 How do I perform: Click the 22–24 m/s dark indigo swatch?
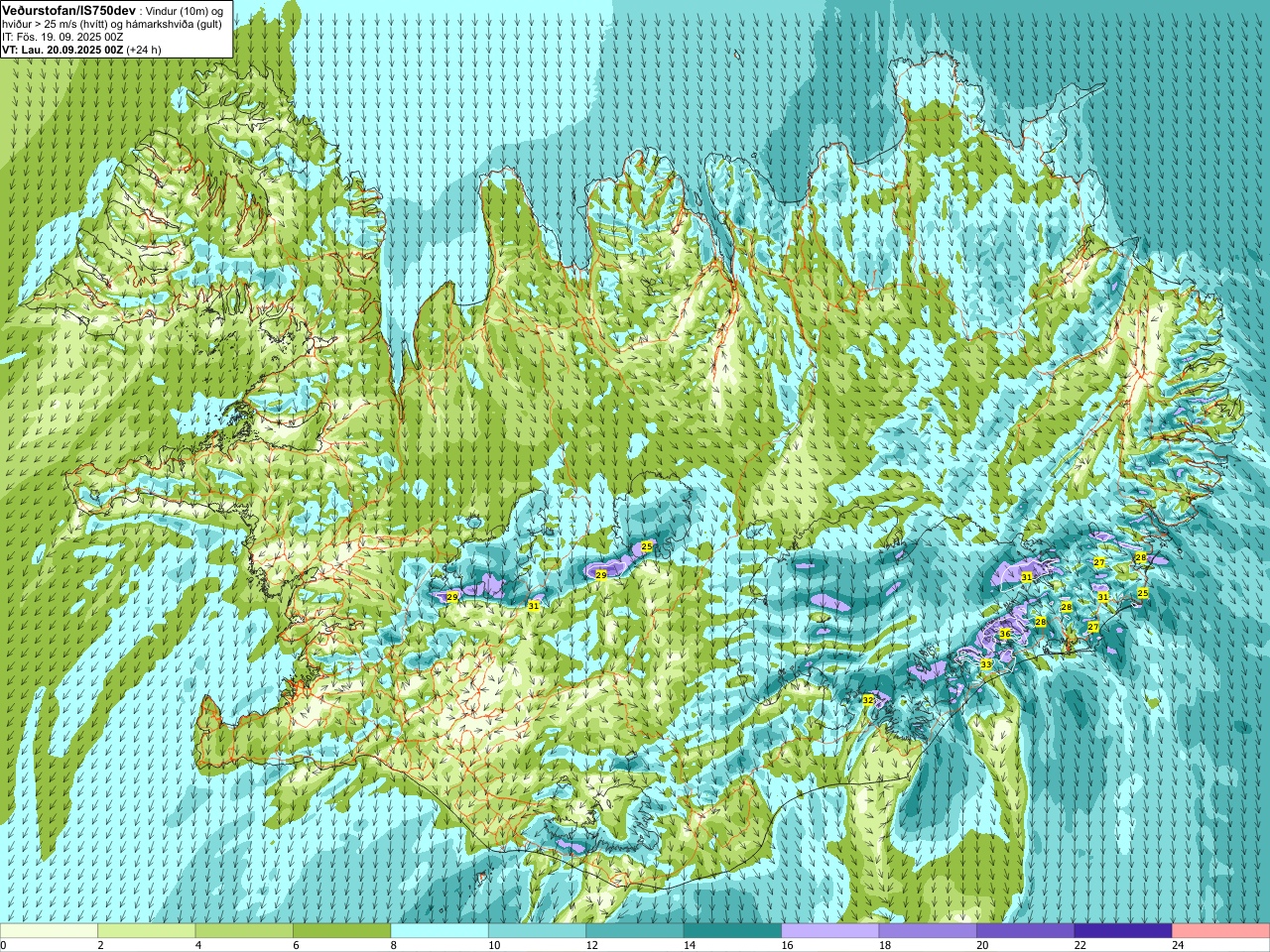click(1123, 930)
